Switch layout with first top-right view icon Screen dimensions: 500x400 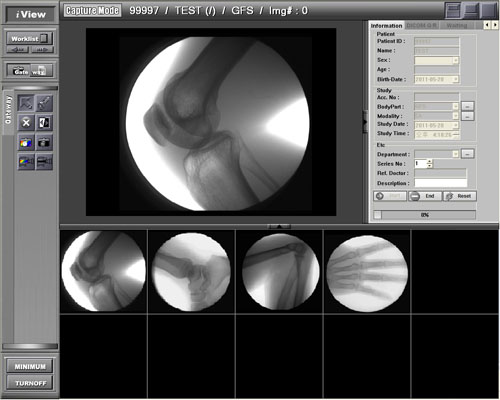pos(453,10)
